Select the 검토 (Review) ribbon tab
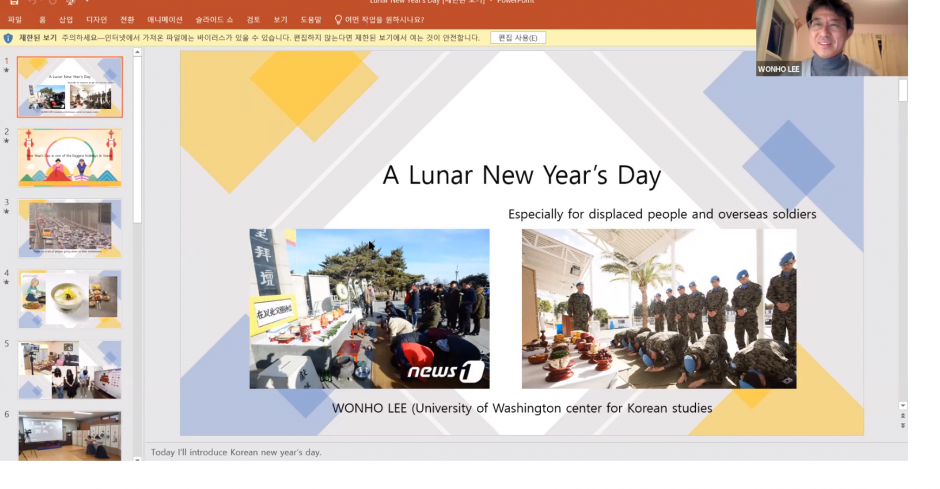The height and width of the screenshot is (489, 940). click(x=253, y=20)
